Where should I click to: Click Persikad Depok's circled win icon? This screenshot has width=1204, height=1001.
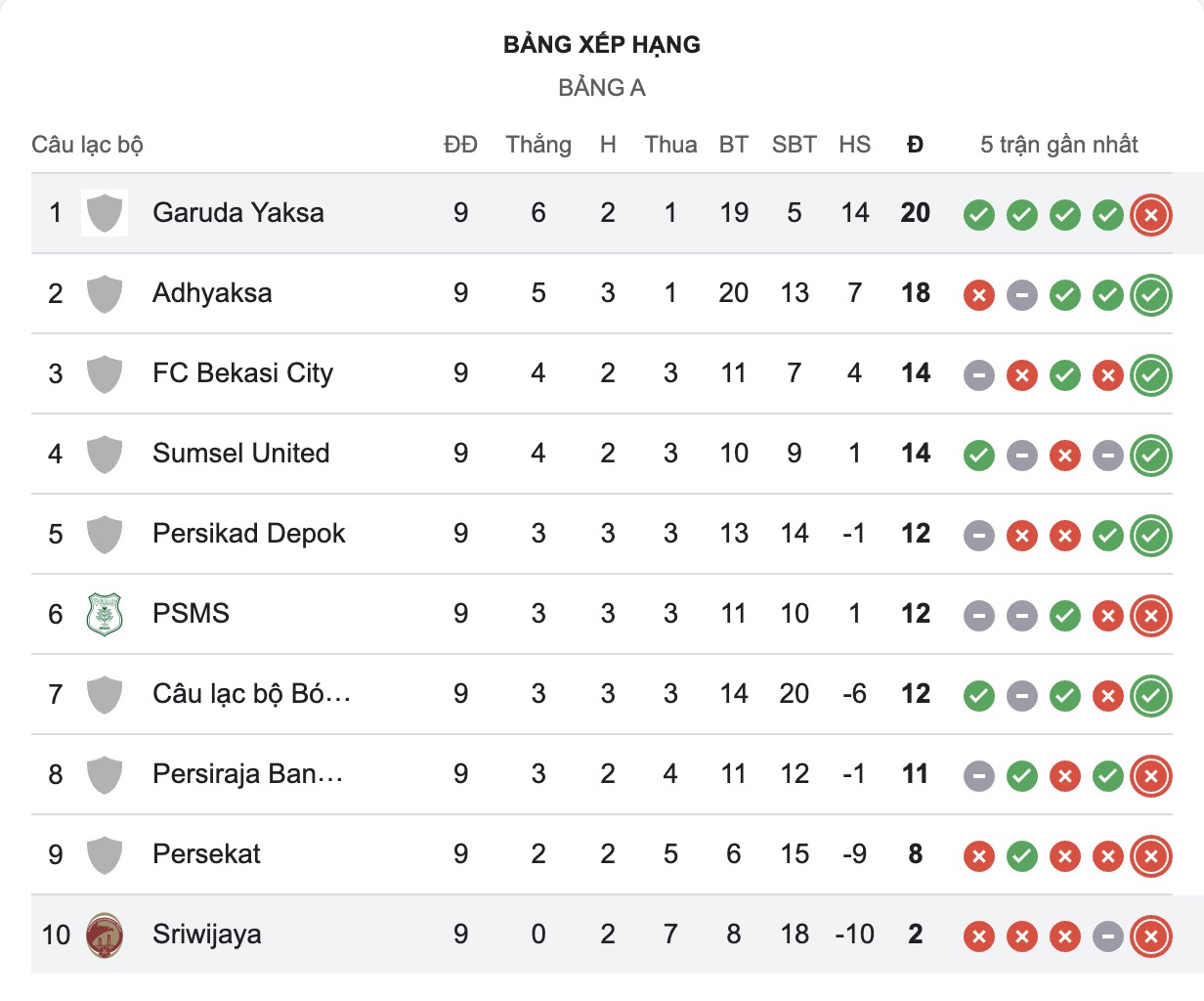(1150, 535)
